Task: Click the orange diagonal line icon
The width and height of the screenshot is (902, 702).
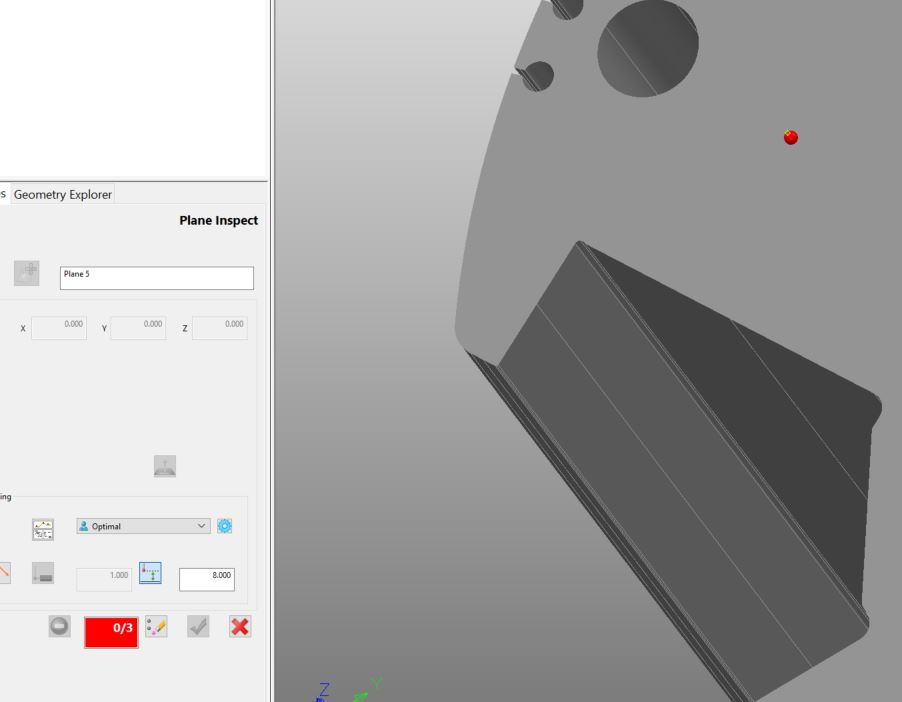Action: coord(5,573)
